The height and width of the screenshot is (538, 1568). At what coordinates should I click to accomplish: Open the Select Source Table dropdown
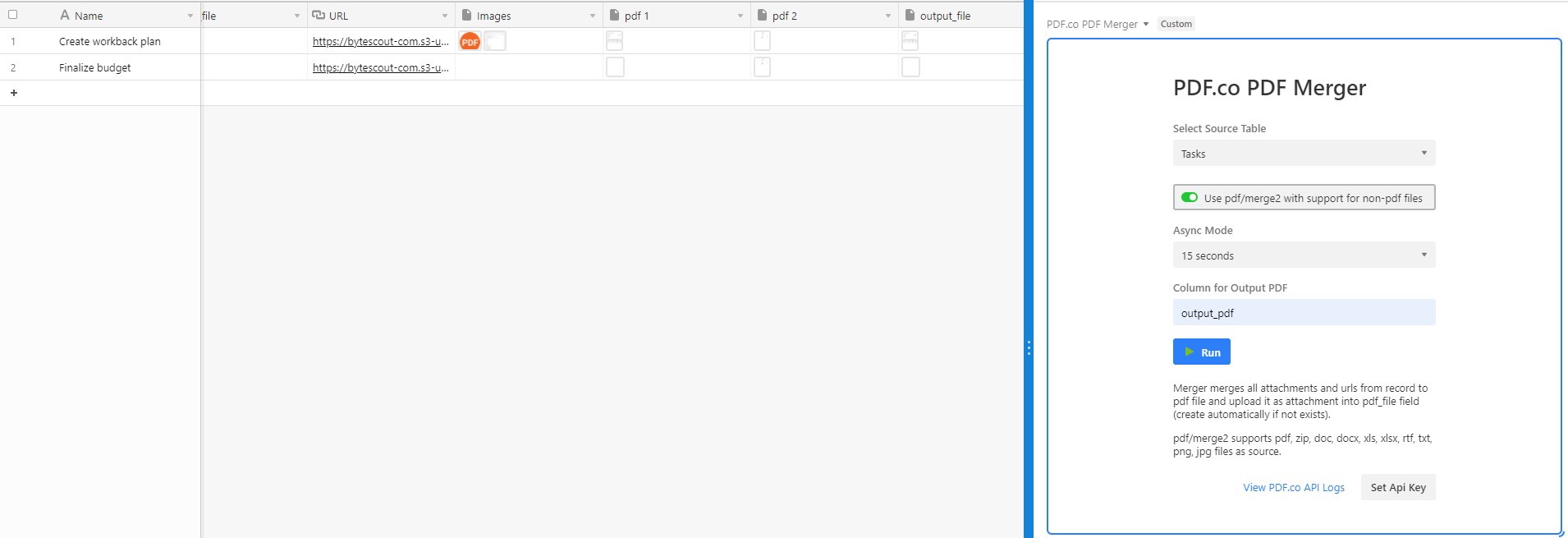[x=1304, y=154]
